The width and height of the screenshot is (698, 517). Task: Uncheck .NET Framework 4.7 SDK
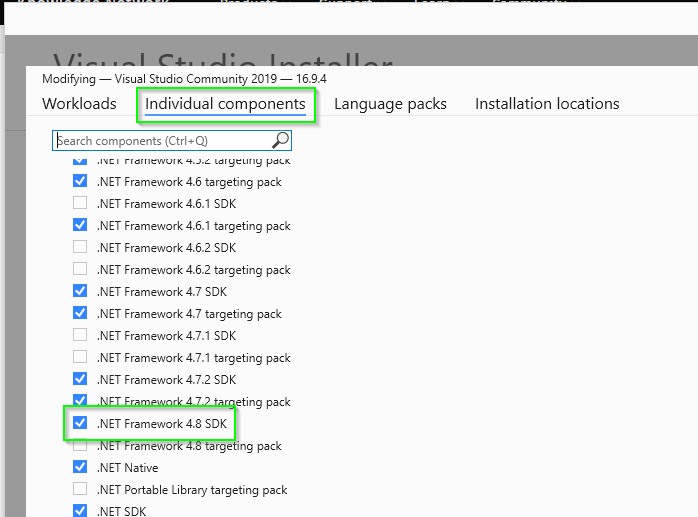point(80,291)
